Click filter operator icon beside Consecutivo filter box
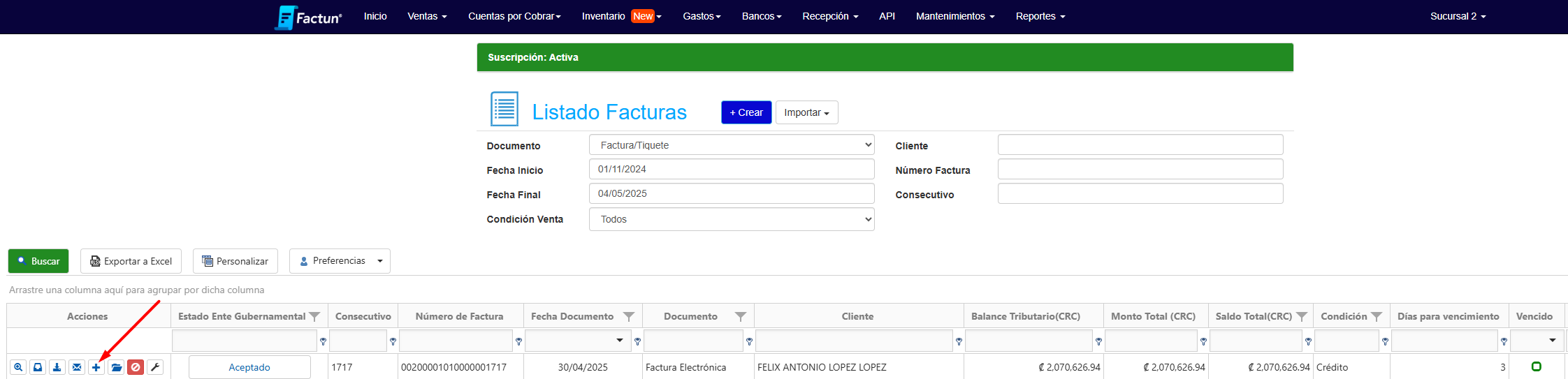This screenshot has width=1568, height=379. [x=393, y=341]
